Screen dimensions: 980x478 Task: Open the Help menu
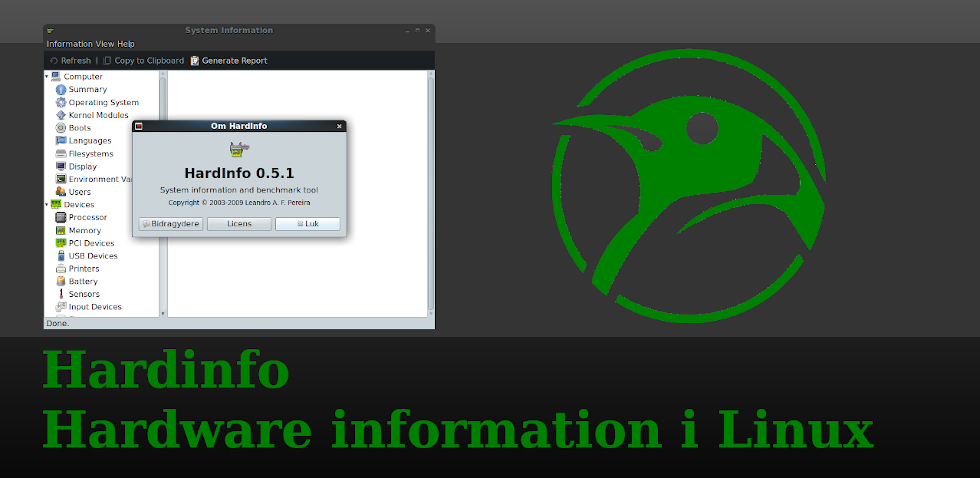[x=126, y=45]
